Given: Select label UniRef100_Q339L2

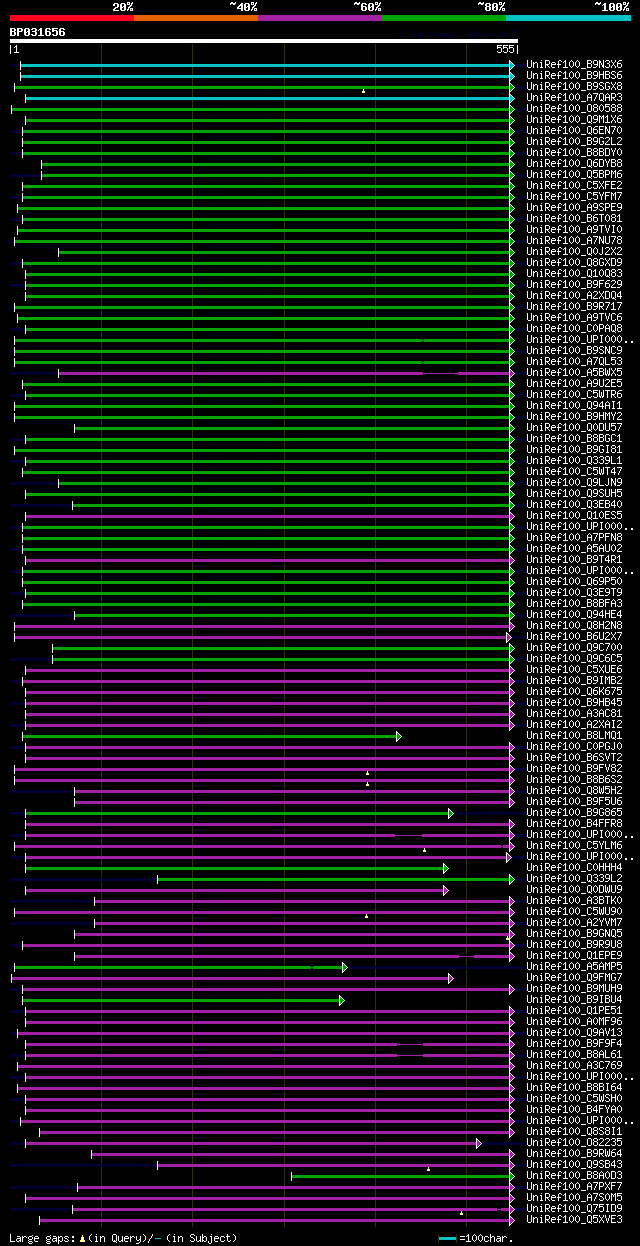Looking at the screenshot, I should pyautogui.click(x=574, y=878).
